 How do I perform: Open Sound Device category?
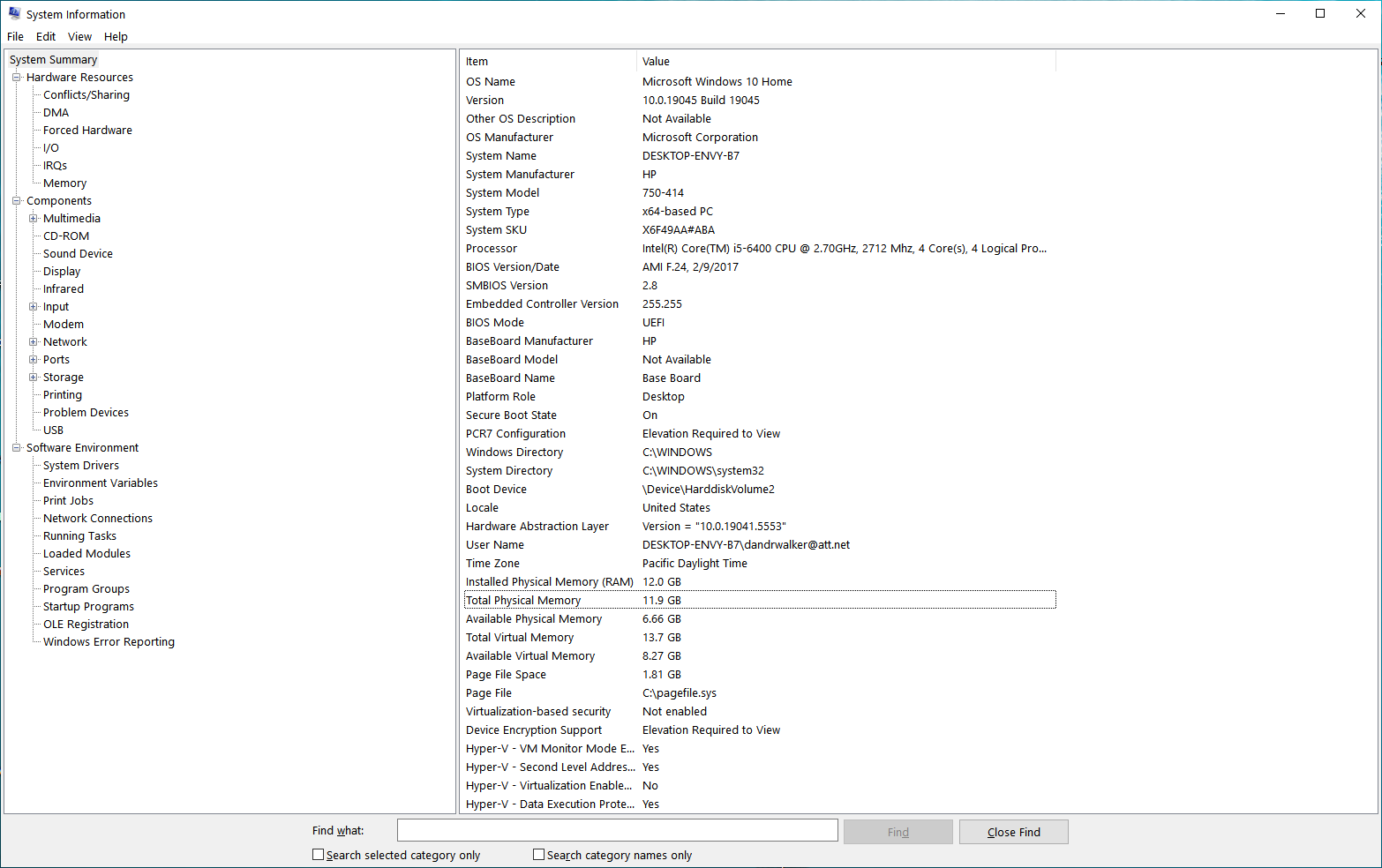tap(78, 254)
